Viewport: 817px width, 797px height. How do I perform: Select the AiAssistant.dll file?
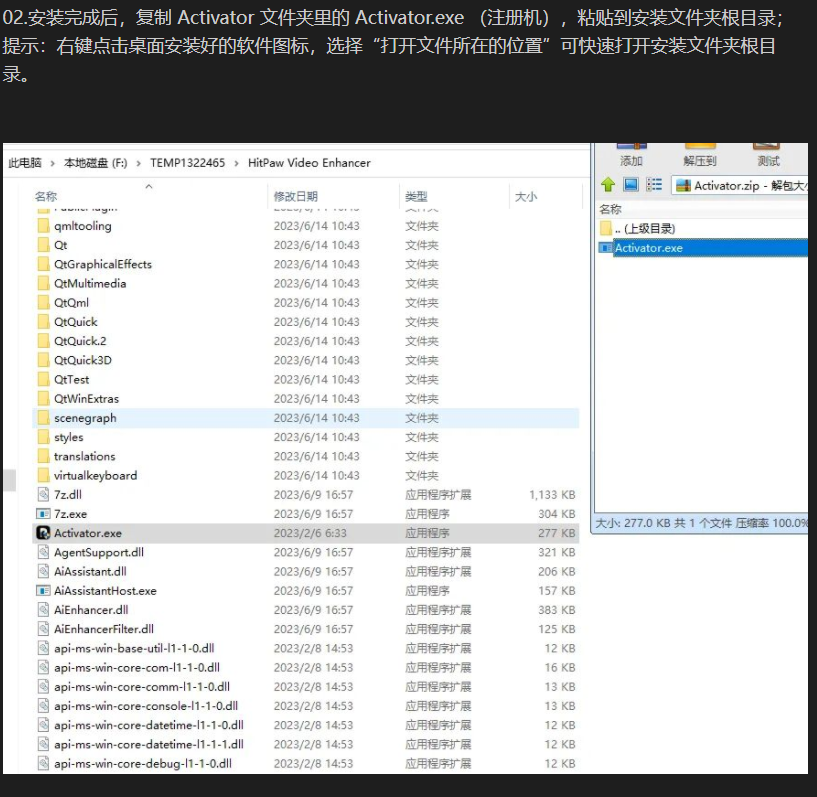tap(306, 571)
